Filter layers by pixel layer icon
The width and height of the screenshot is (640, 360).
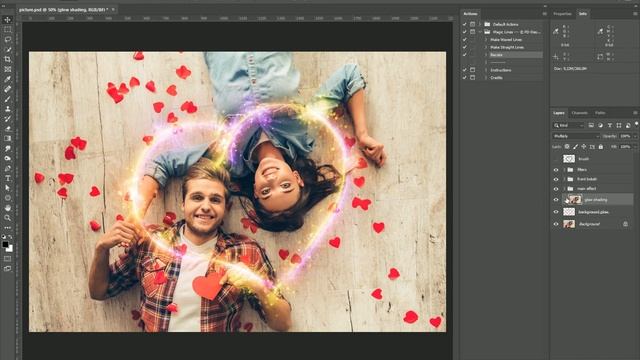pyautogui.click(x=591, y=125)
